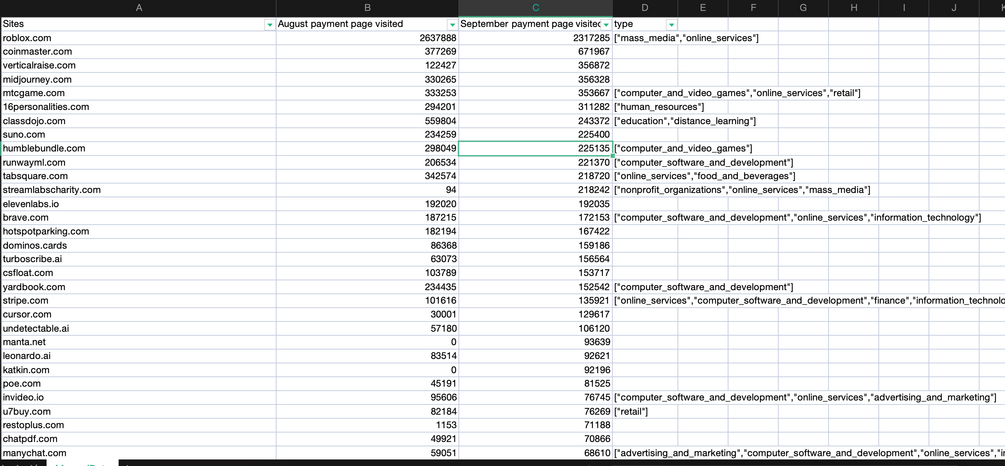1005x466 pixels.
Task: Click the roblox.com cell
Action: click(138, 38)
